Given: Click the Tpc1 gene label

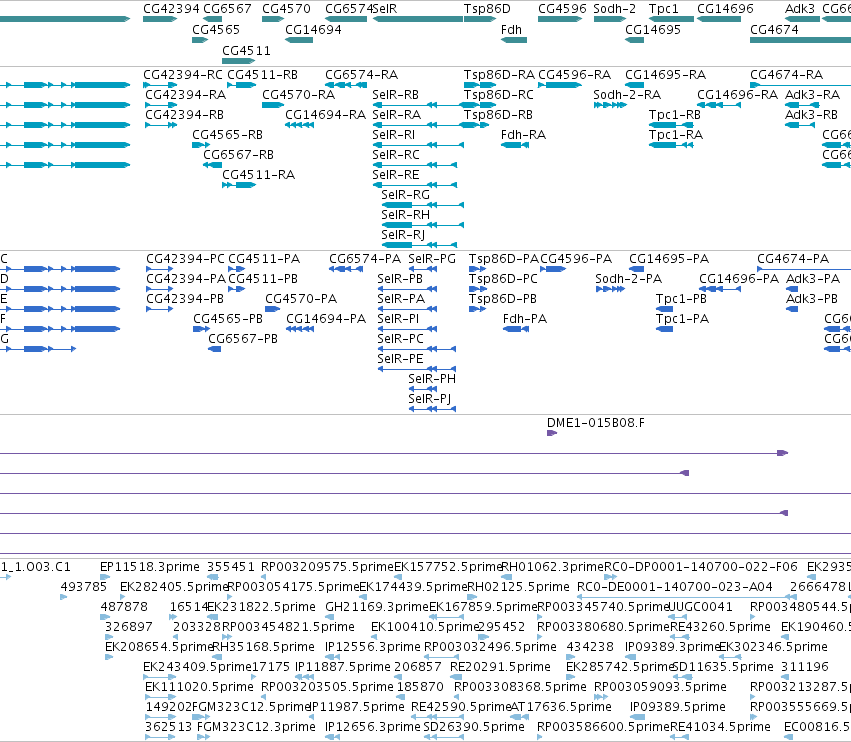Looking at the screenshot, I should [664, 9].
